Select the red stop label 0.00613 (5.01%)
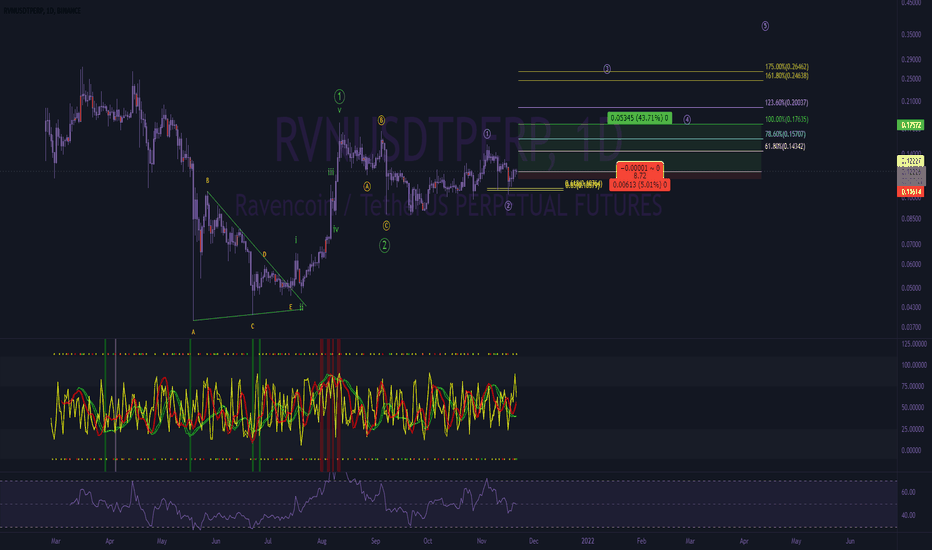The image size is (932, 550). (x=640, y=185)
